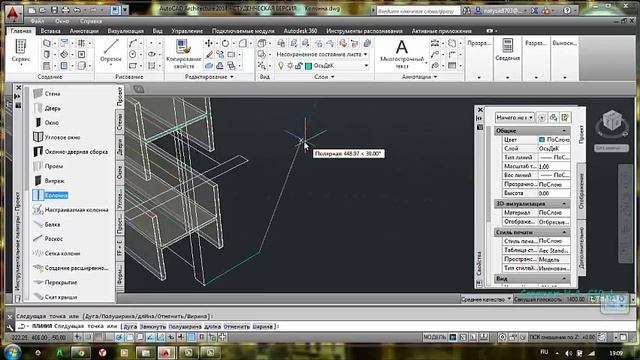Select the circle tool in Рисование panel
Image resolution: width=640 pixels, height=360 pixels.
coord(133,54)
